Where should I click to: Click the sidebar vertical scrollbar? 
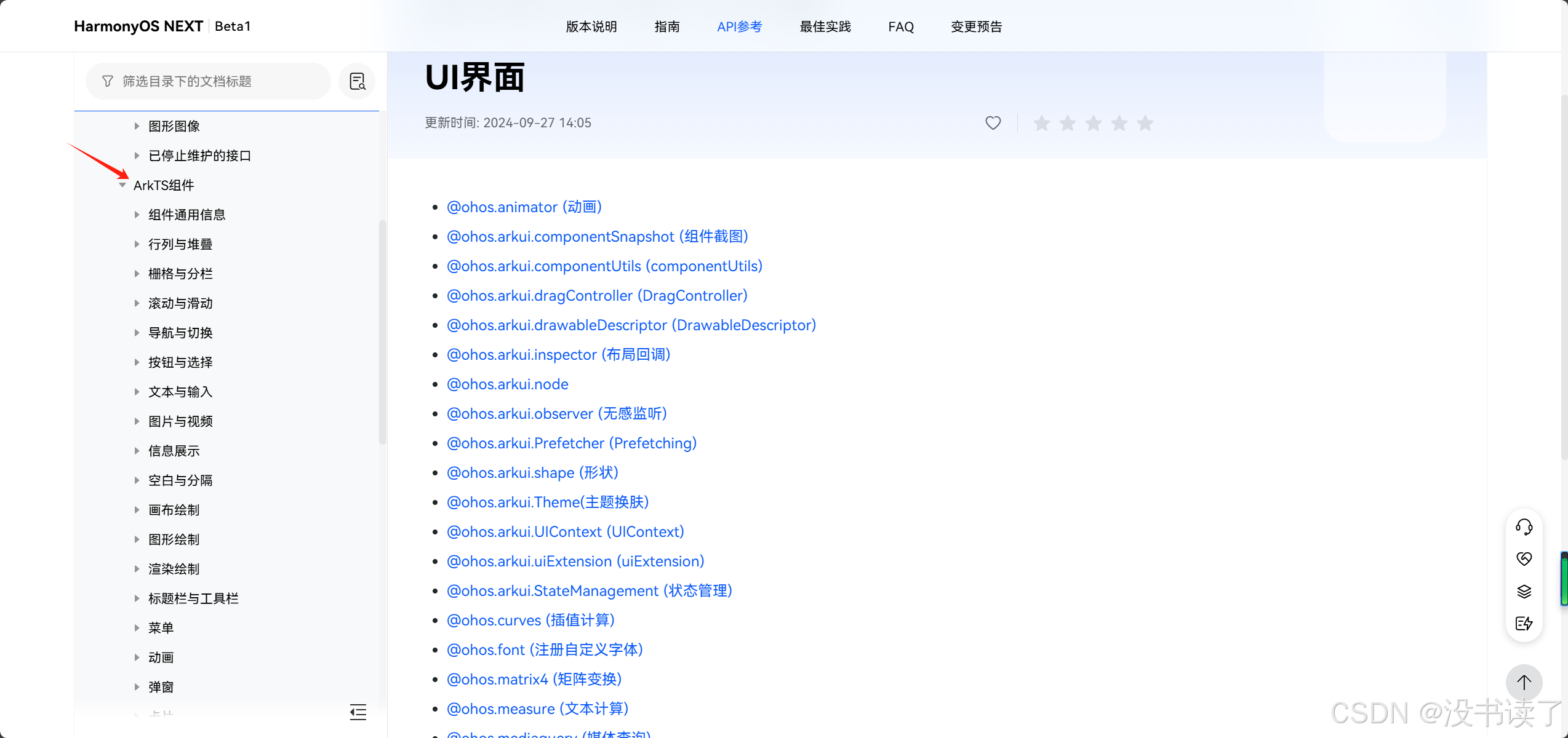point(382,332)
